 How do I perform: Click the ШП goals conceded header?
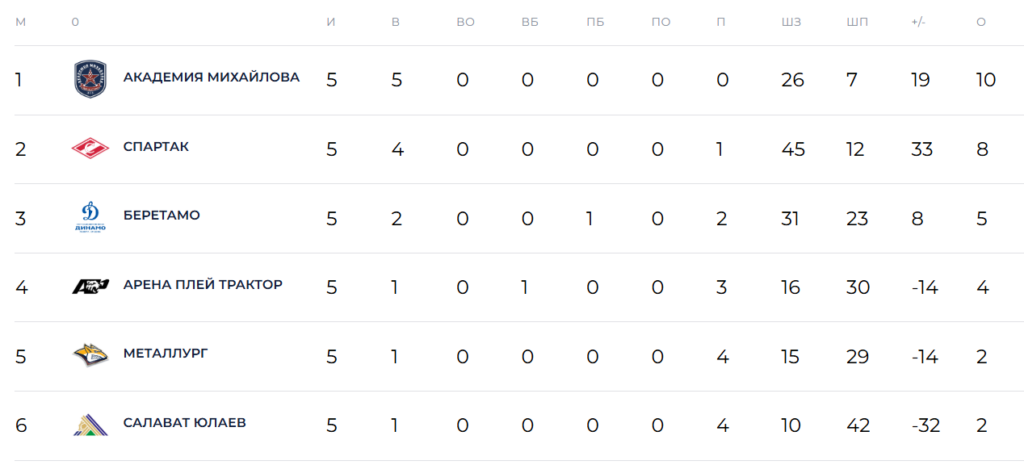(x=857, y=22)
